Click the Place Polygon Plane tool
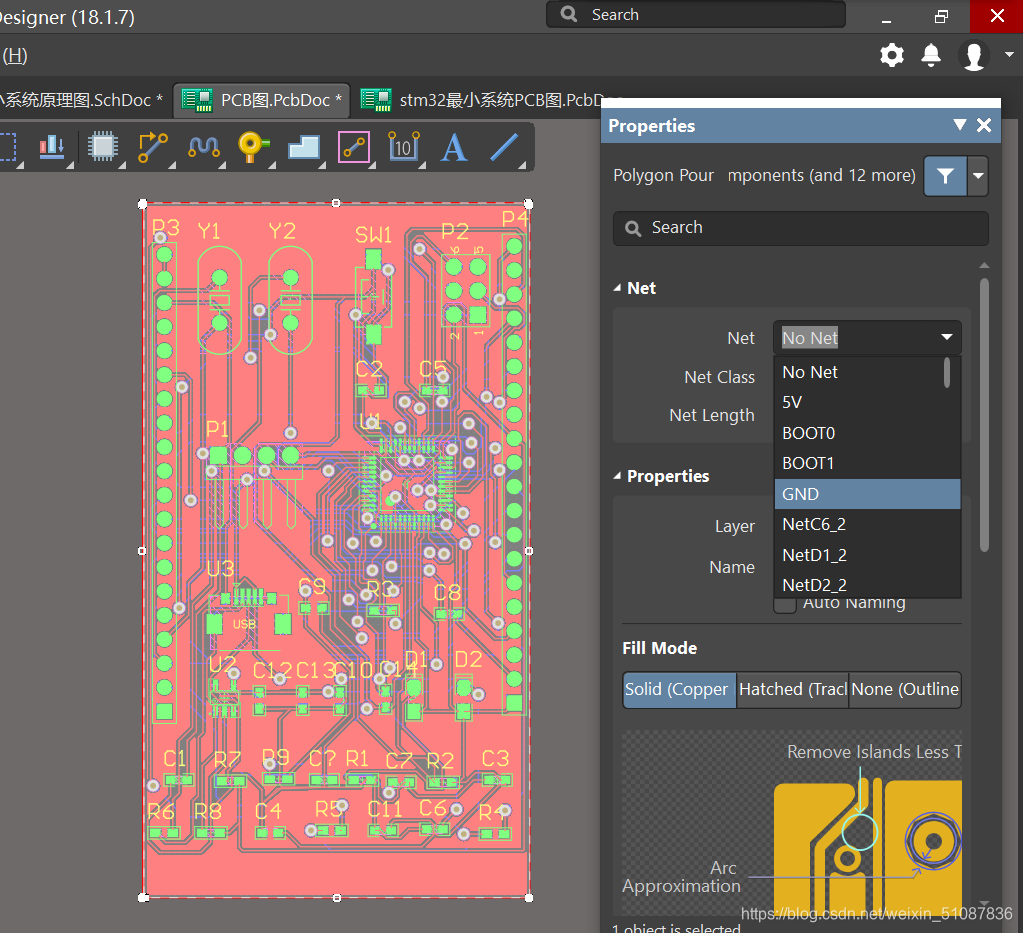 (x=303, y=147)
